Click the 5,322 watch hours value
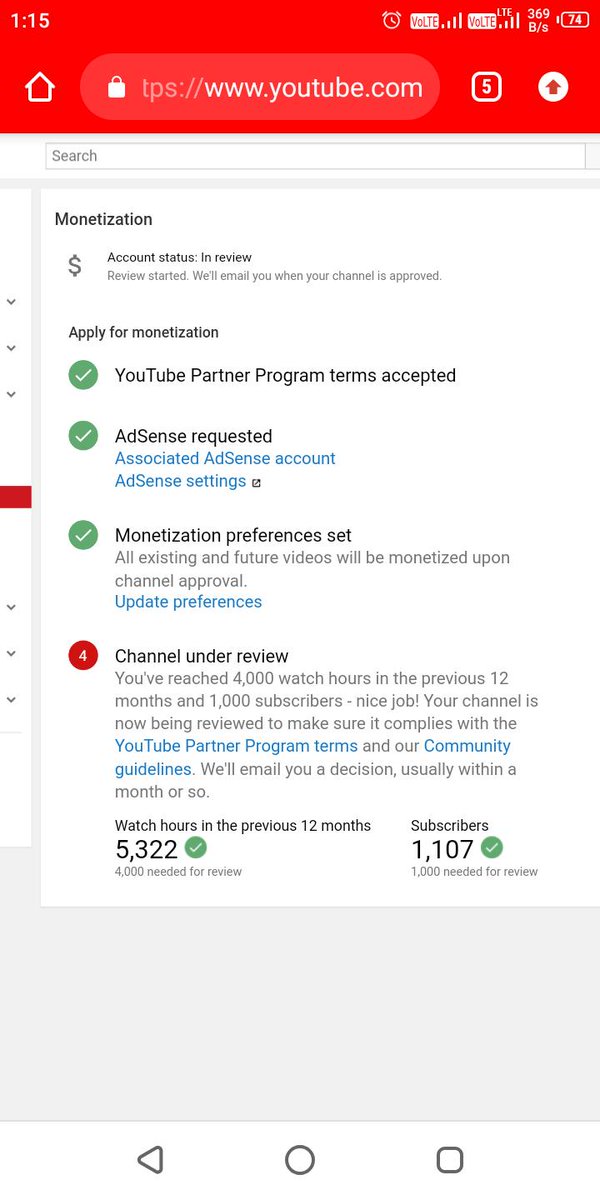Screen dimensions: 600x1200 pos(146,850)
